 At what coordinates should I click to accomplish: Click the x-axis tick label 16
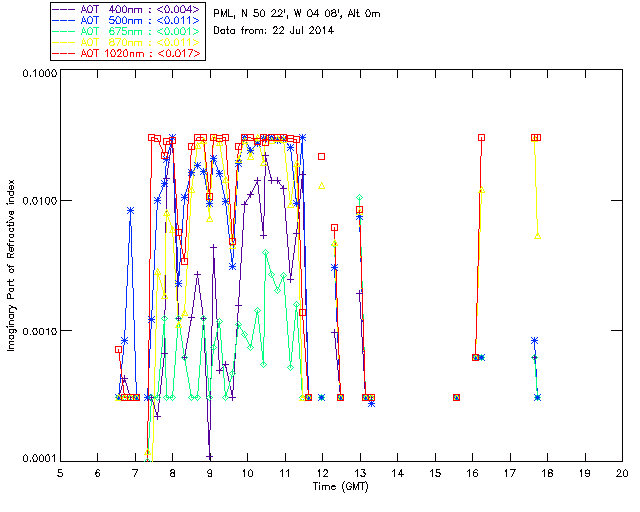(472, 473)
